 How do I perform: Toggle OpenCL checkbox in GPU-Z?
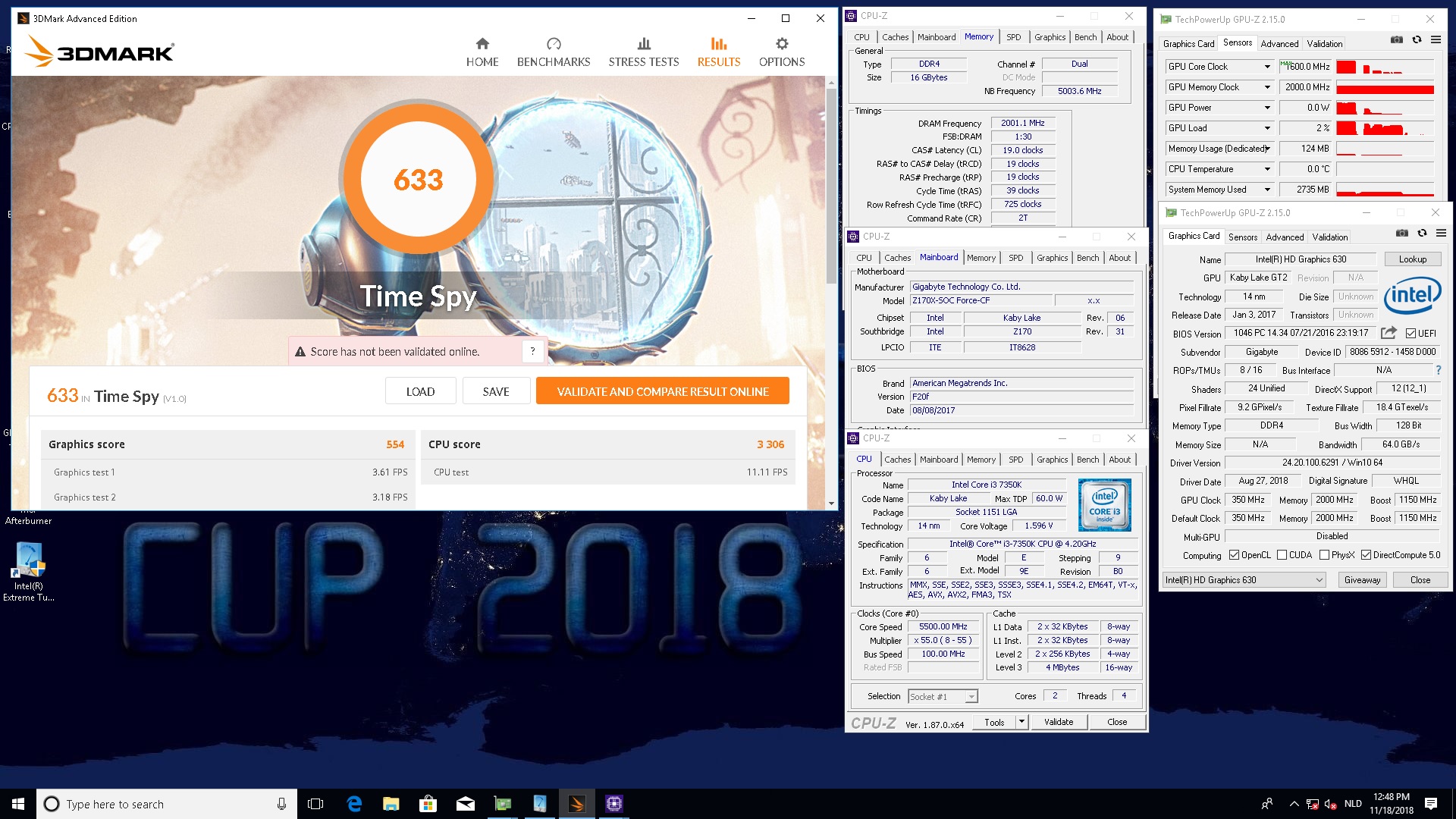point(1234,555)
